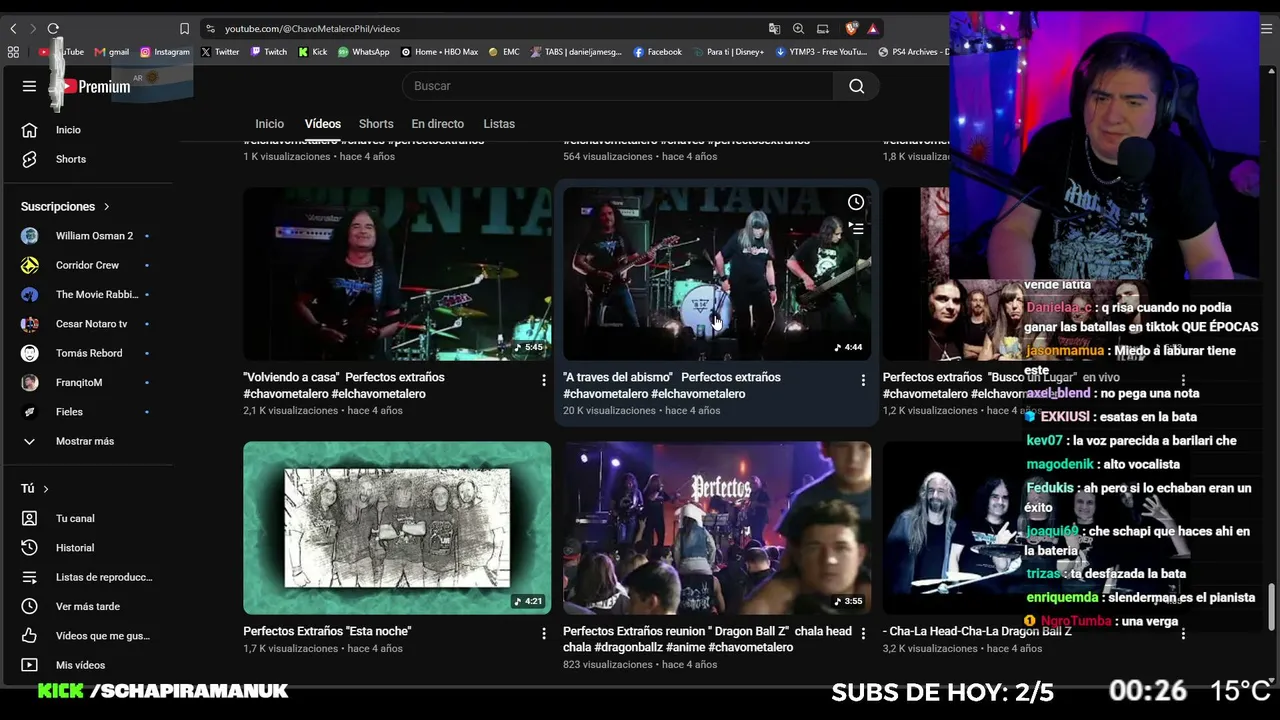Open the Cha-La Head-Cha-La Dragon Ball Z title
This screenshot has height=720, width=1280.
point(977,631)
